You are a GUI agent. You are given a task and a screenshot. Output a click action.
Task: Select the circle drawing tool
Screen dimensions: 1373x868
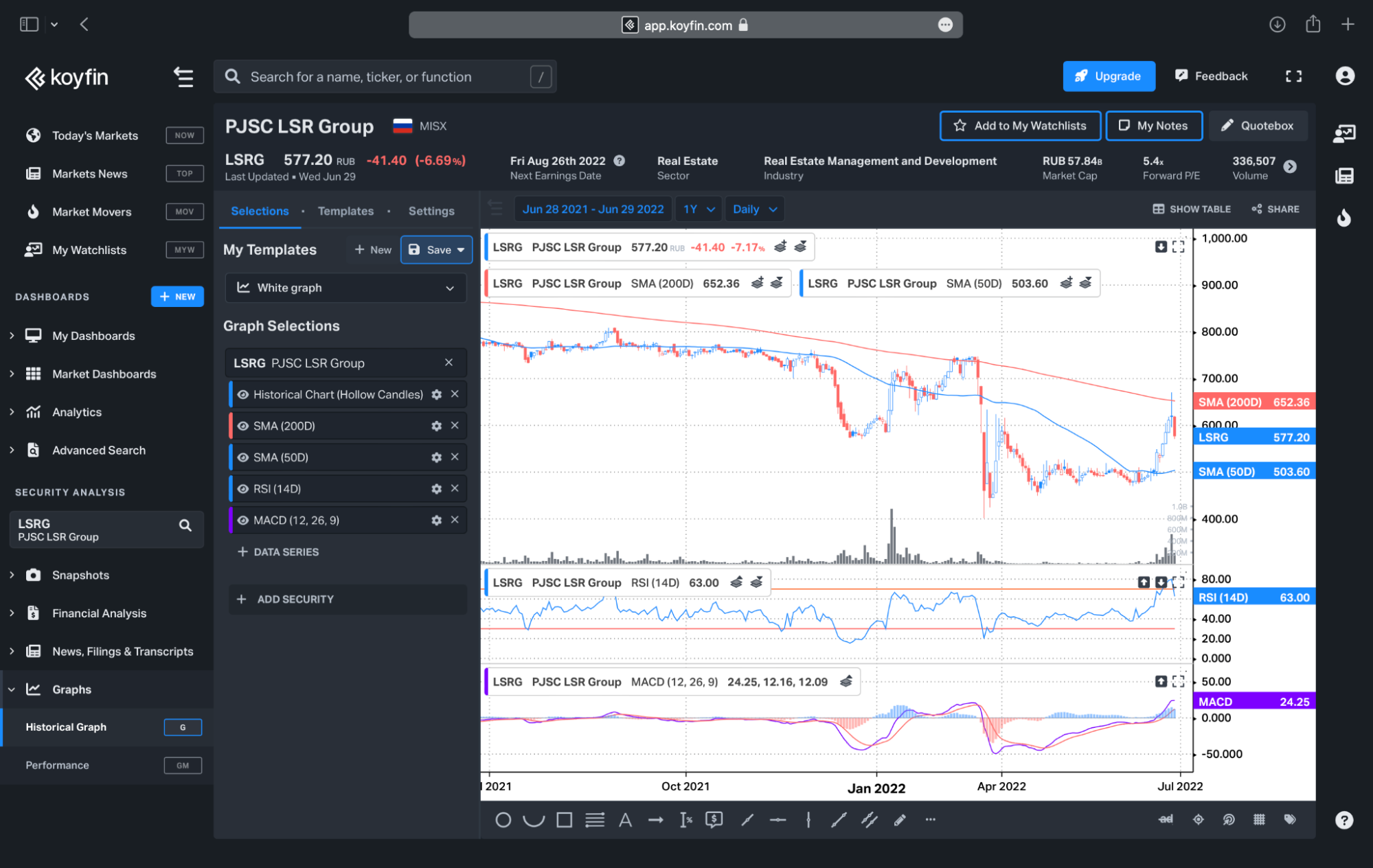(503, 820)
